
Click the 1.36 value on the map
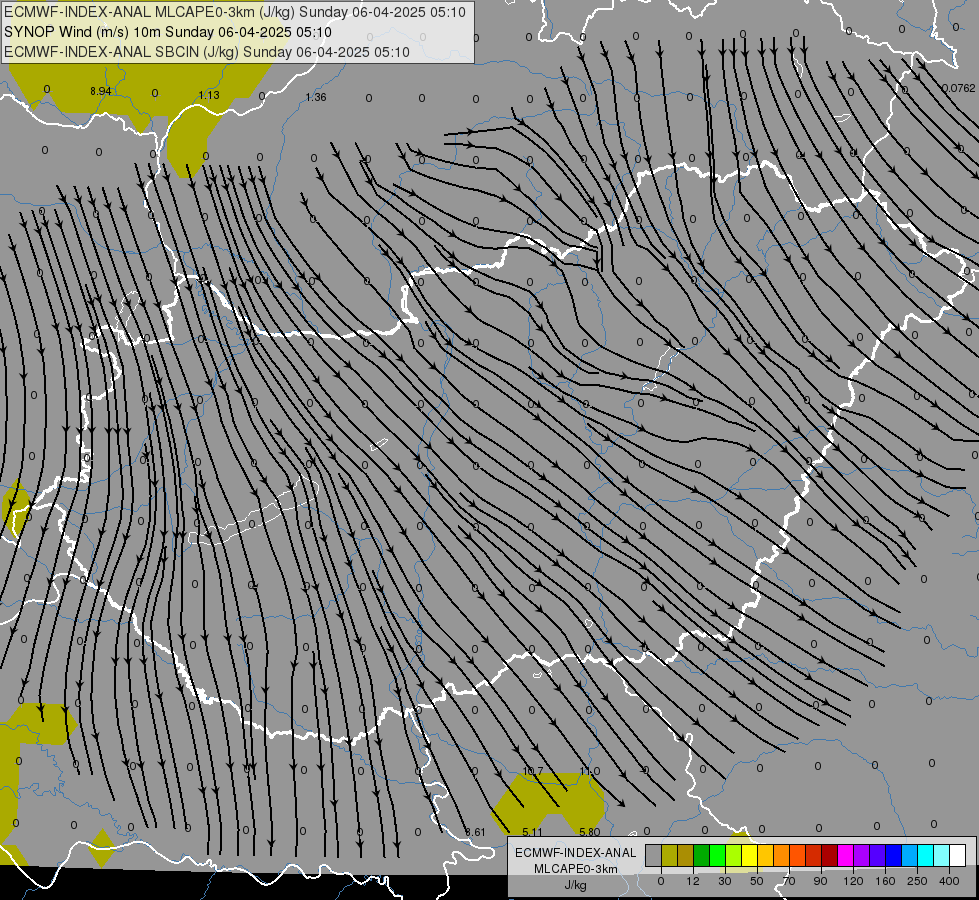[316, 97]
